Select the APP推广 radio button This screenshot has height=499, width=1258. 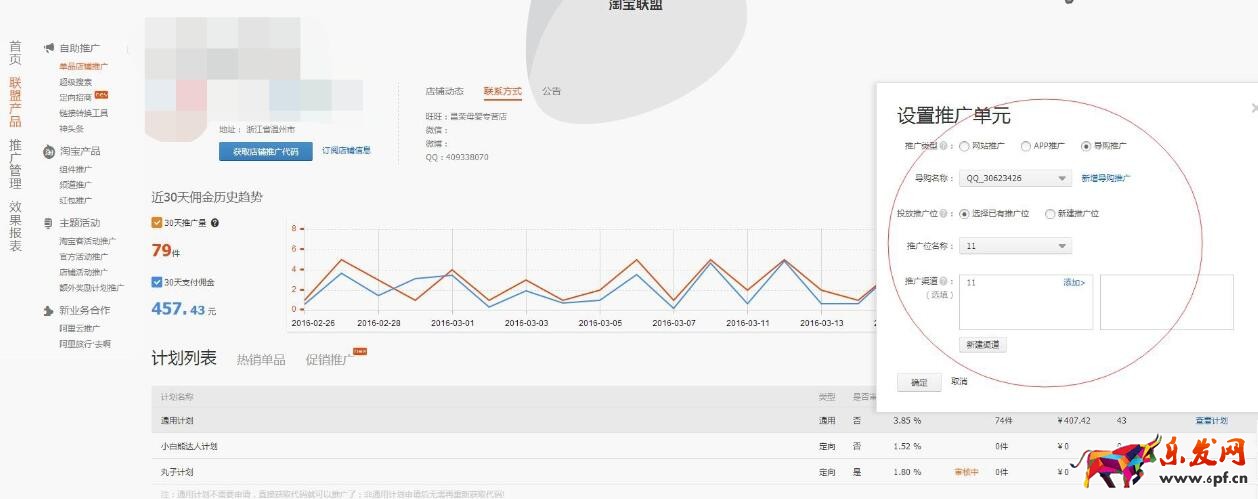coord(1025,146)
